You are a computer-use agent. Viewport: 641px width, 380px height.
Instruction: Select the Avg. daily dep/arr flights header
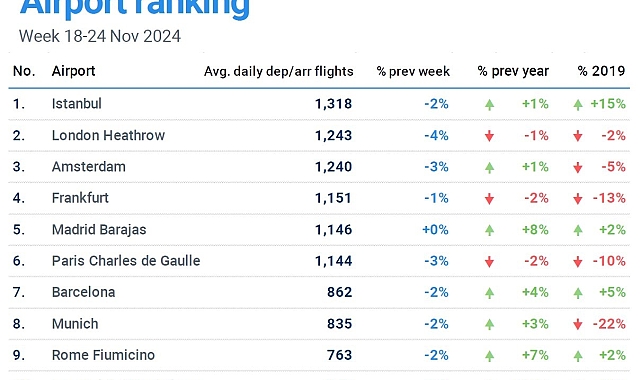[278, 72]
